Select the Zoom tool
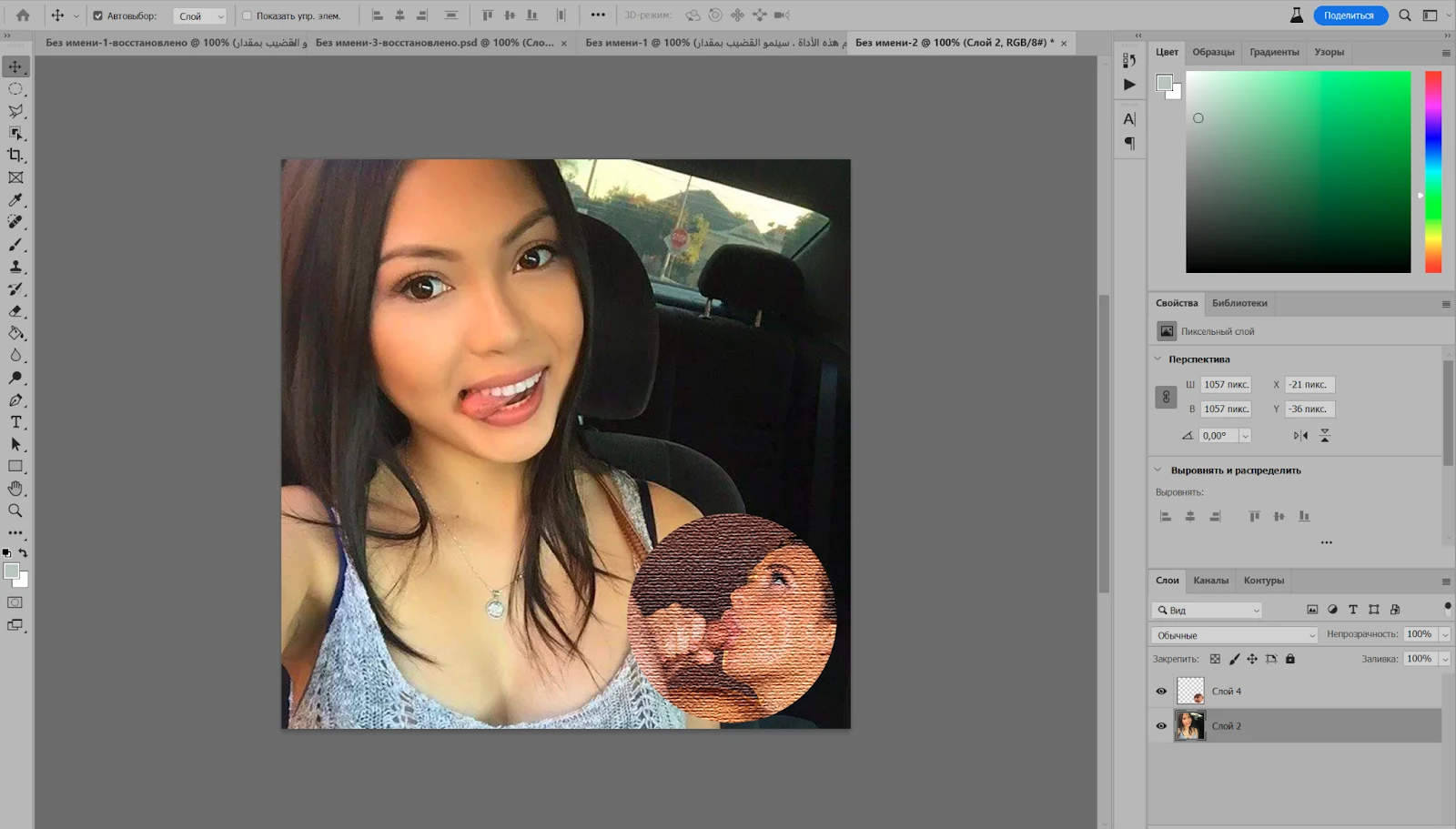 coord(15,511)
